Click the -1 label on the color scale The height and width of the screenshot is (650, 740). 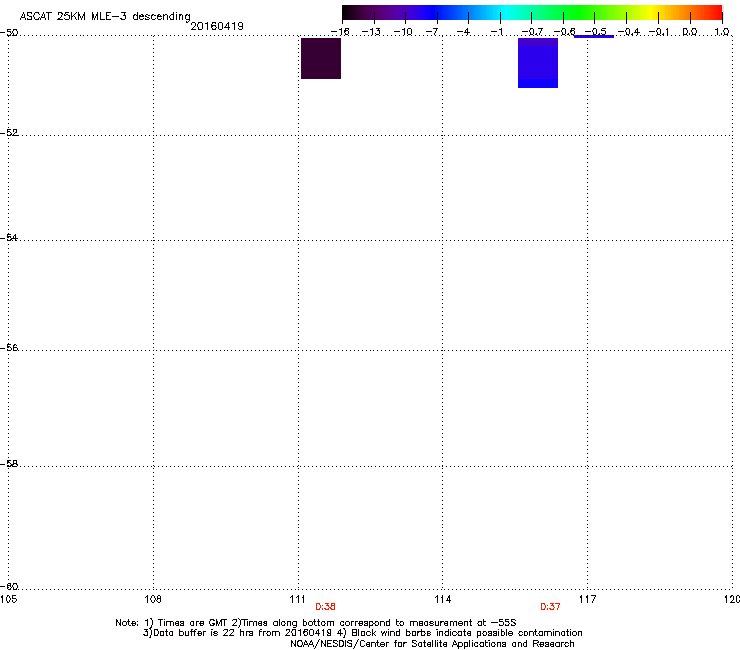(x=496, y=32)
